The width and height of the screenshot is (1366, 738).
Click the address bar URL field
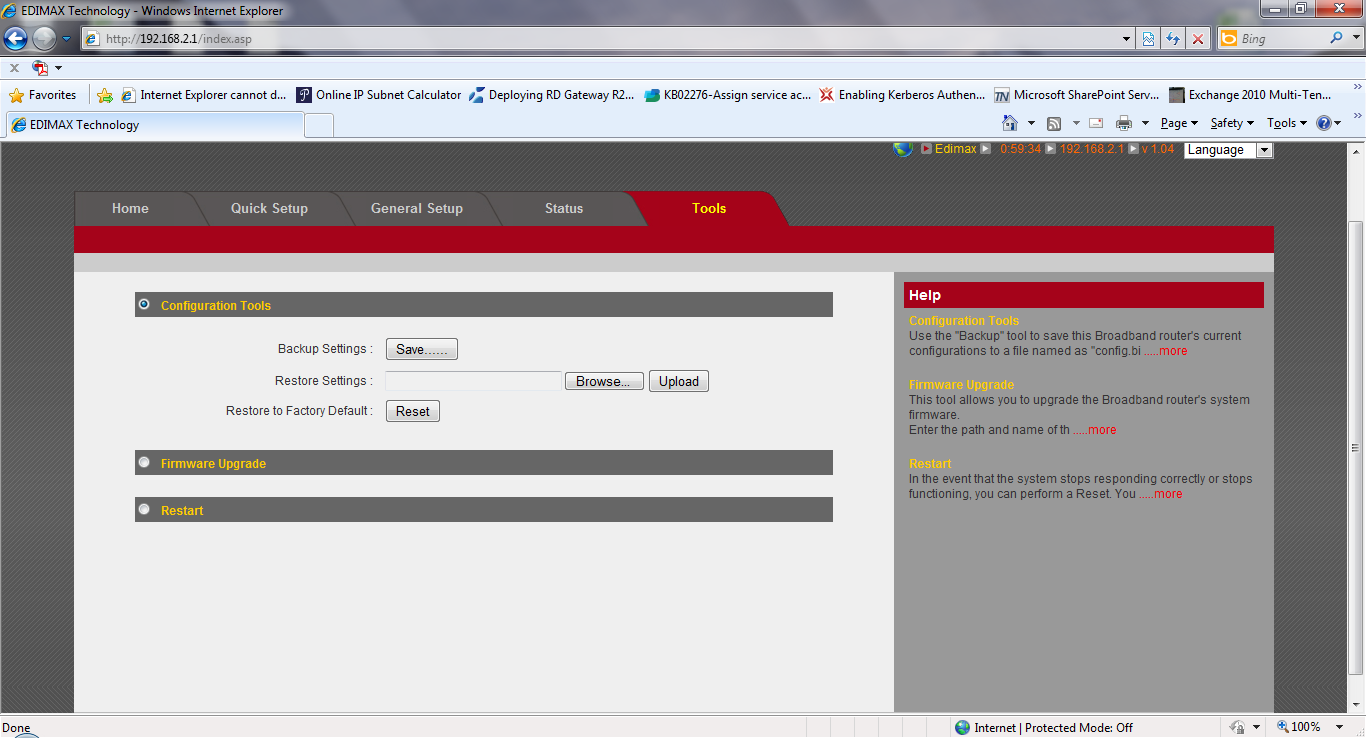click(x=600, y=39)
